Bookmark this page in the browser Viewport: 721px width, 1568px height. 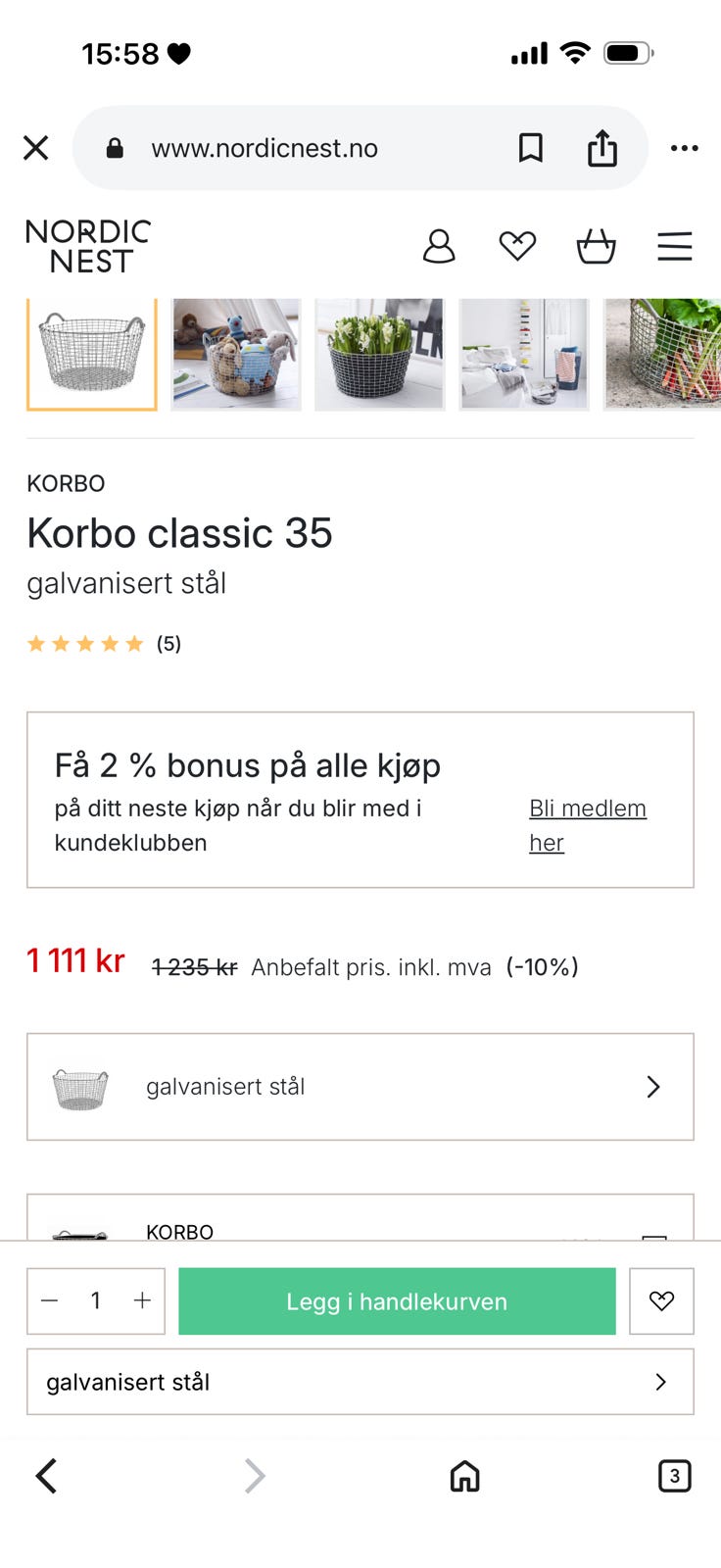[x=531, y=148]
